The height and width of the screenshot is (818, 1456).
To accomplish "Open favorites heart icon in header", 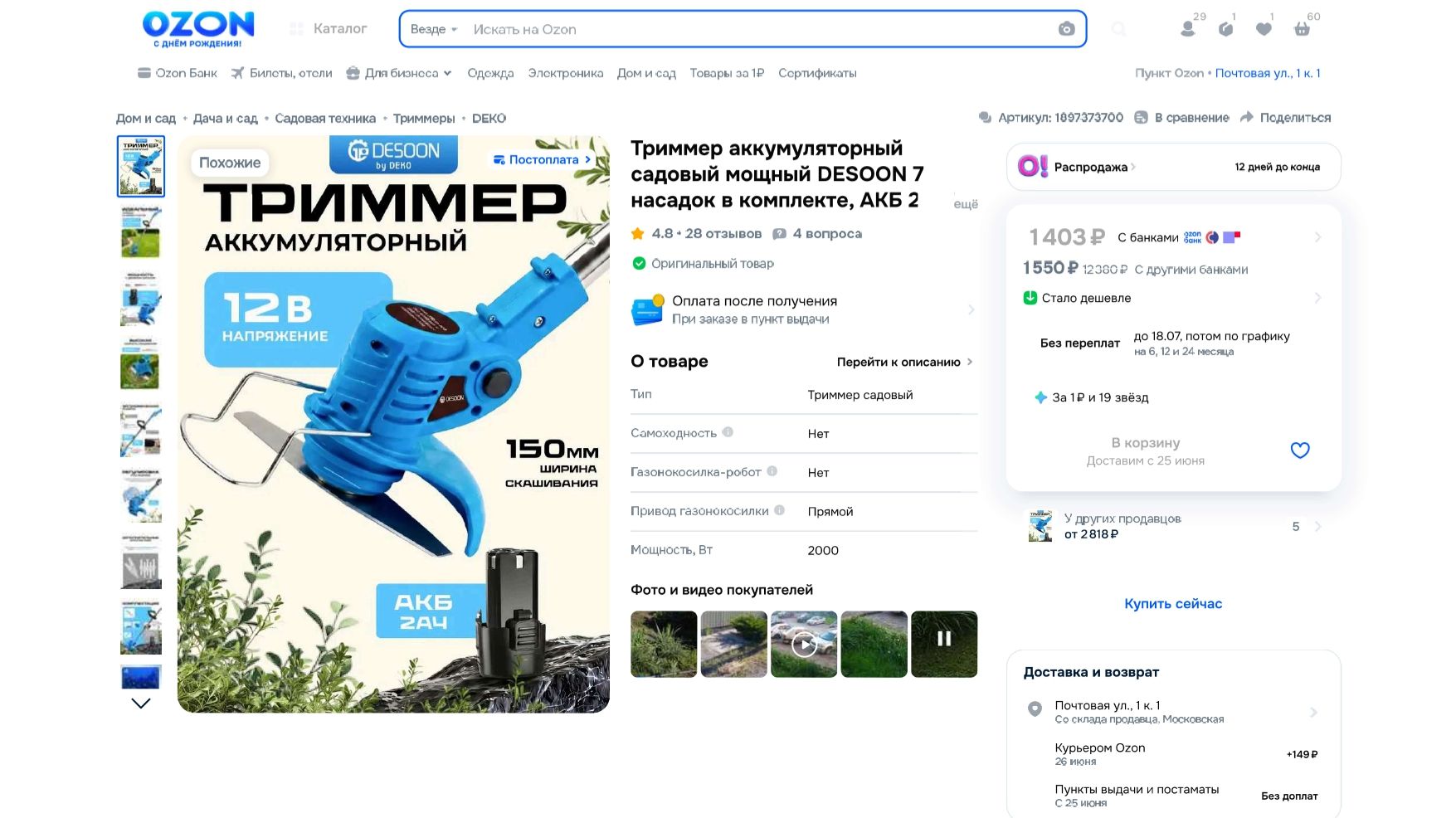I will click(x=1264, y=29).
